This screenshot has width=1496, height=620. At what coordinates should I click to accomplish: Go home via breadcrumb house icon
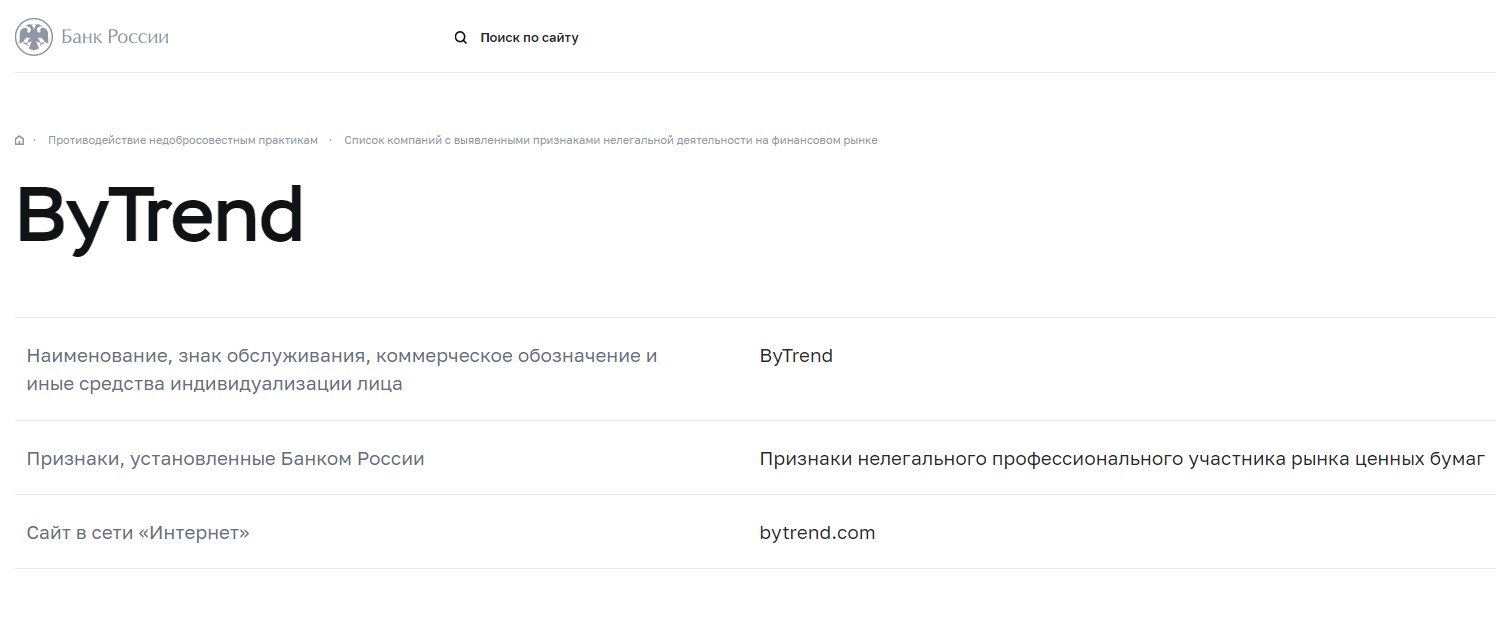click(x=20, y=141)
